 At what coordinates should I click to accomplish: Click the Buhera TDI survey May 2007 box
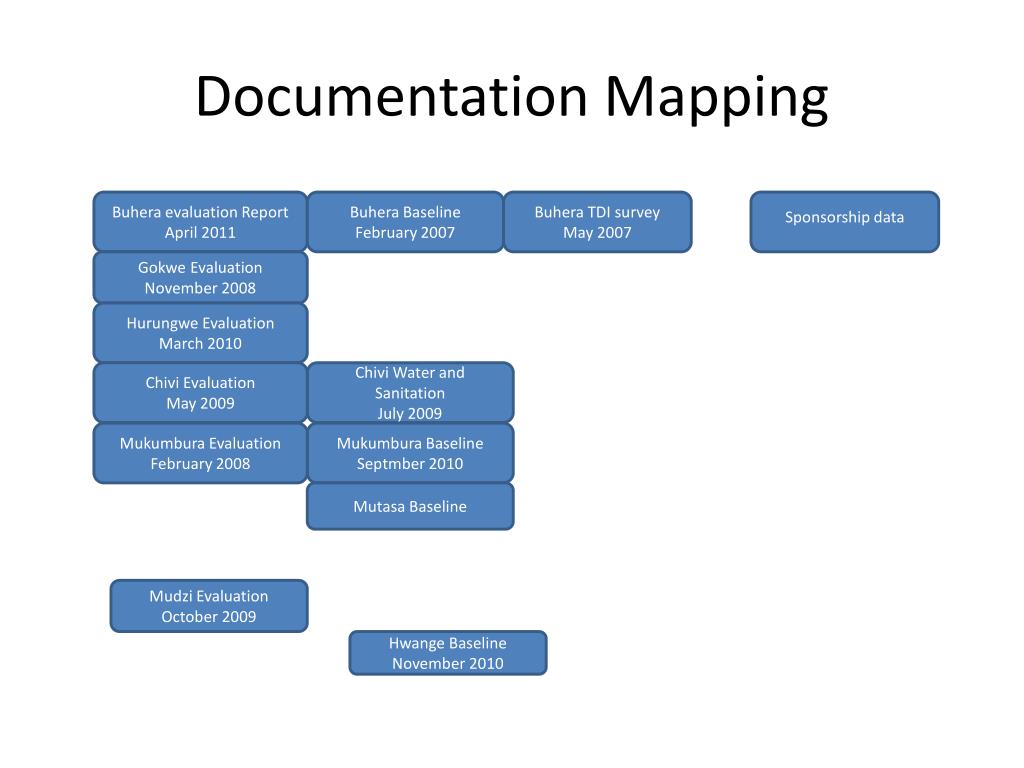[598, 221]
